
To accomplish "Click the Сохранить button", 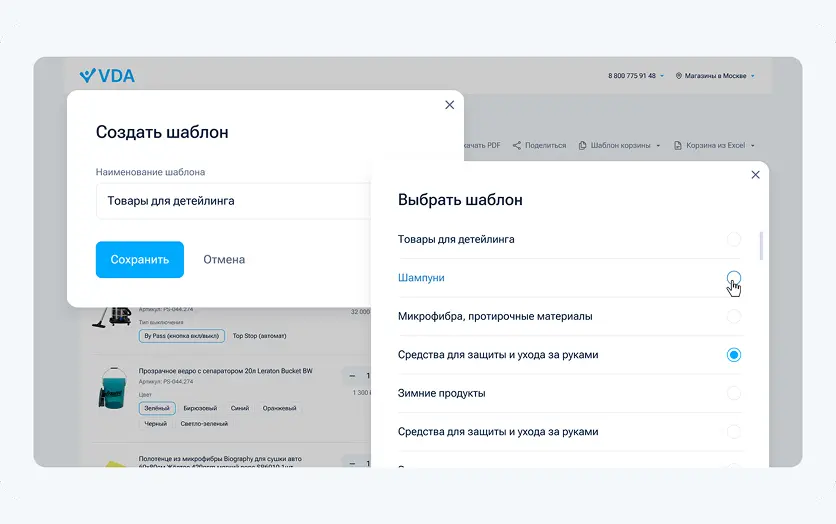I will point(140,260).
